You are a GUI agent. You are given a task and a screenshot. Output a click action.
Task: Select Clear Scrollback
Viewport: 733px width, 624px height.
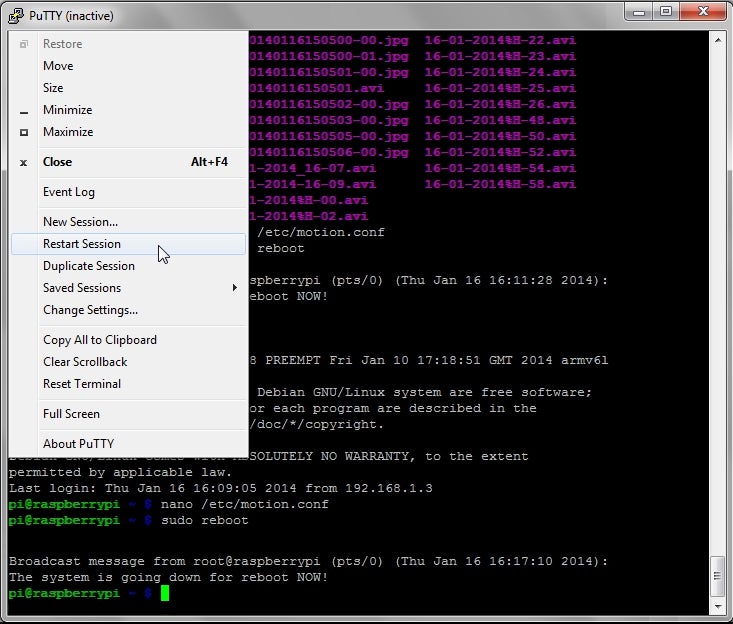click(x=129, y=362)
